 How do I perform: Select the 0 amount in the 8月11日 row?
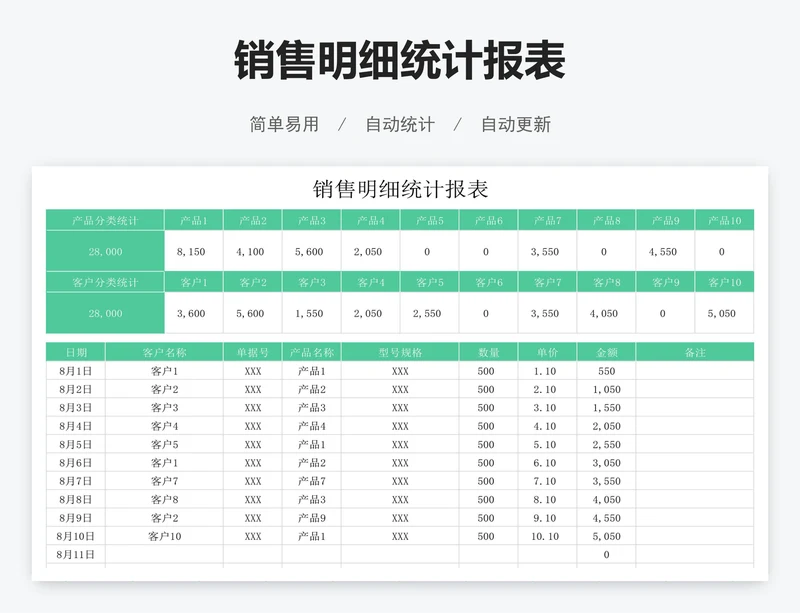click(x=607, y=555)
